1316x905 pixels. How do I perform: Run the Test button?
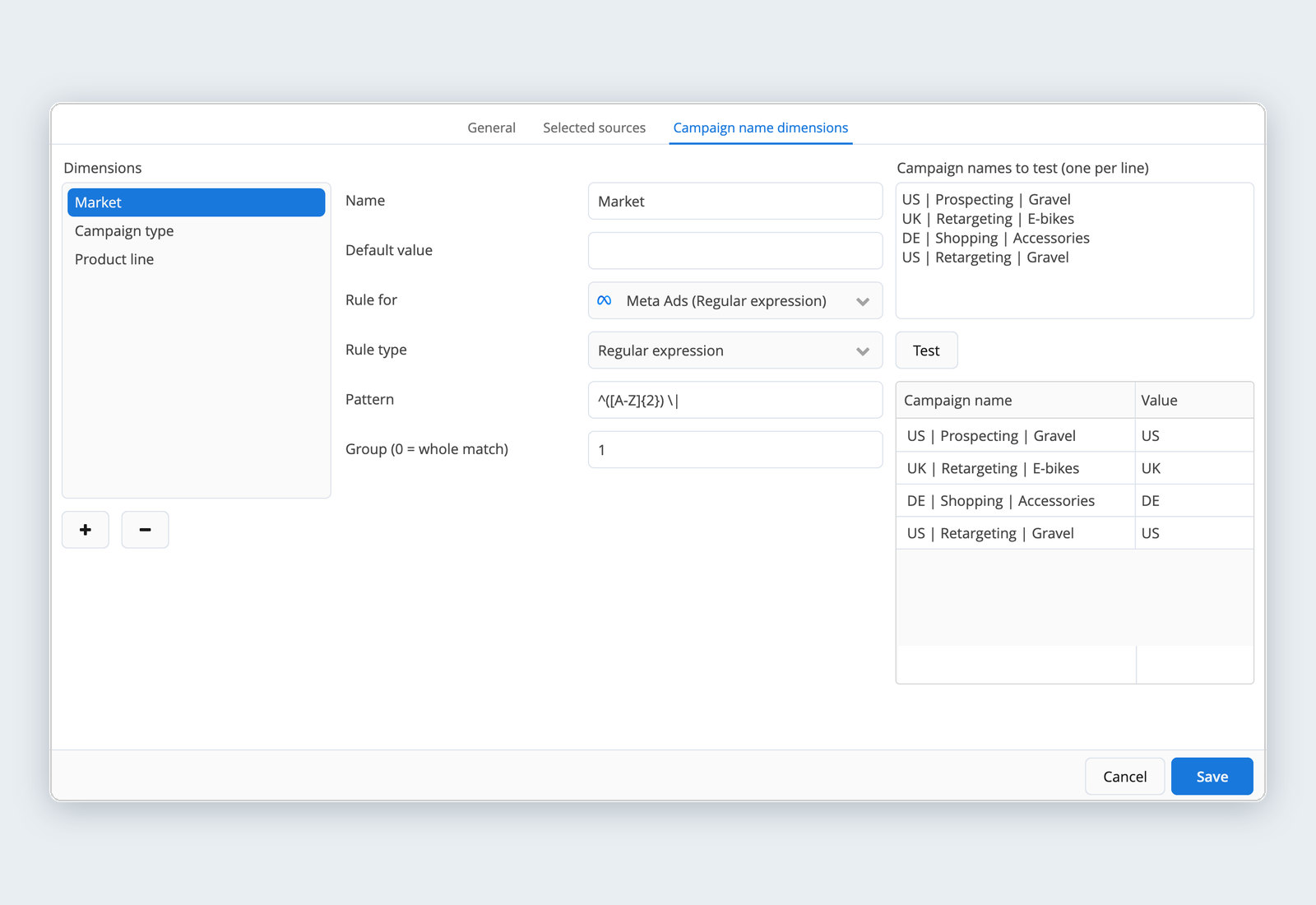[926, 350]
